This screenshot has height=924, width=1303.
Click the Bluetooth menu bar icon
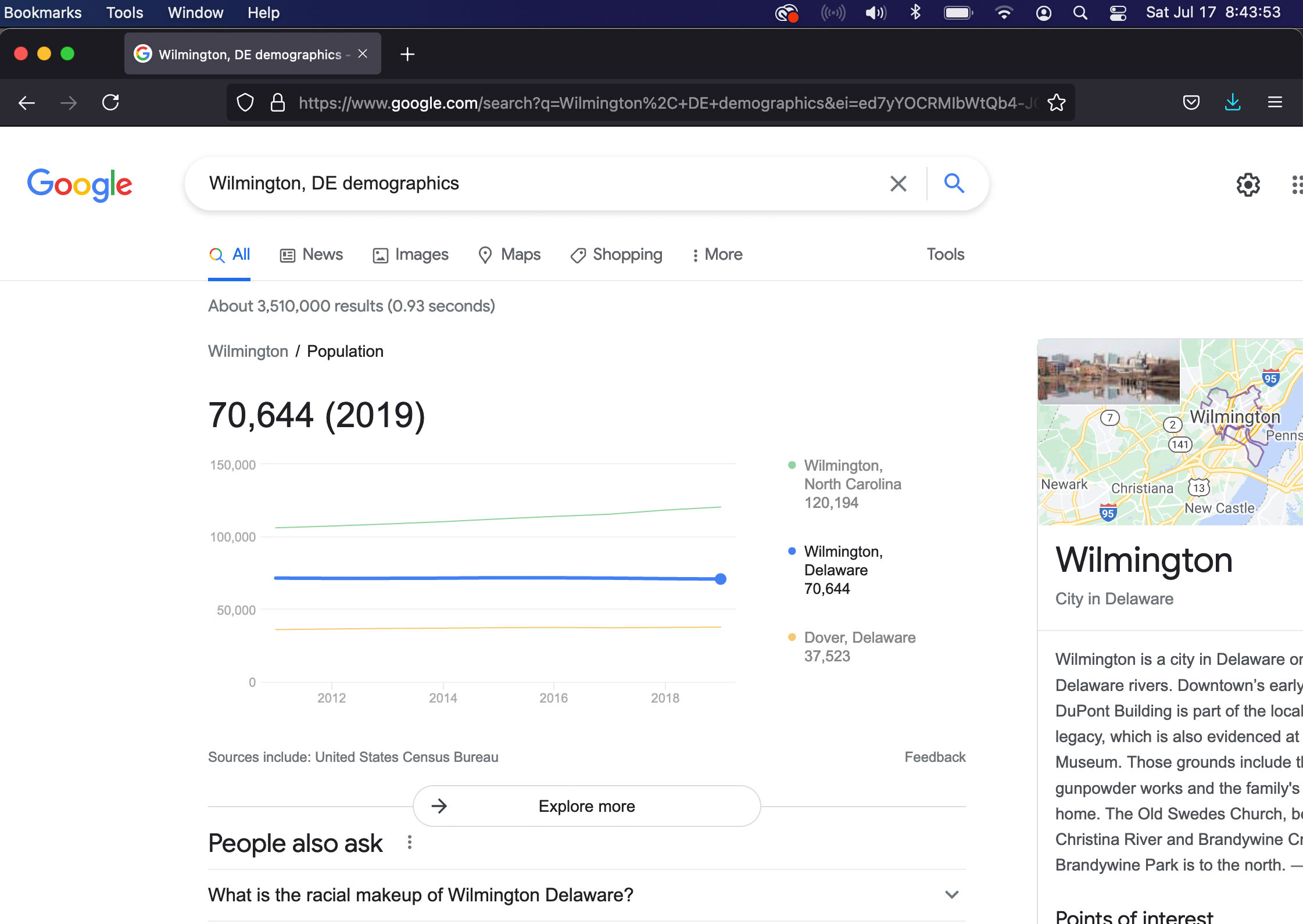pyautogui.click(x=916, y=12)
